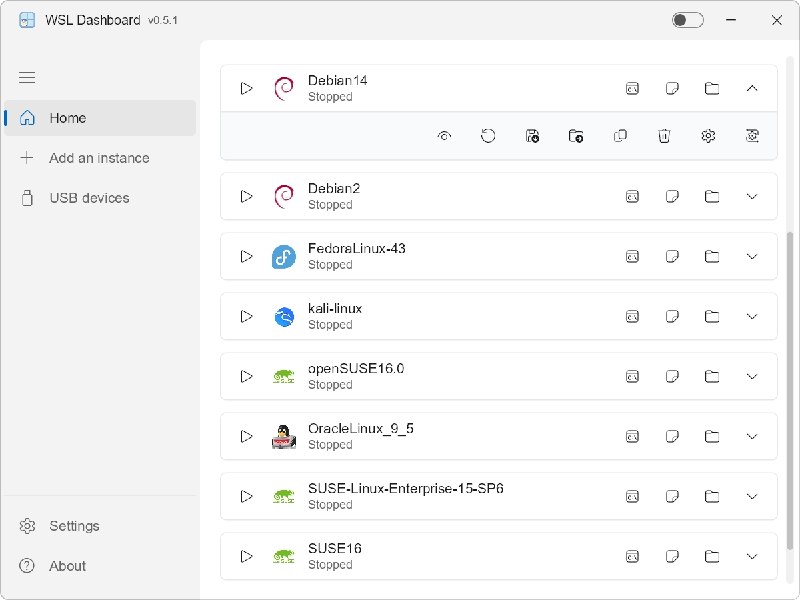
Task: Open the folder icon for OracleLinux_9_5
Action: [x=712, y=436]
